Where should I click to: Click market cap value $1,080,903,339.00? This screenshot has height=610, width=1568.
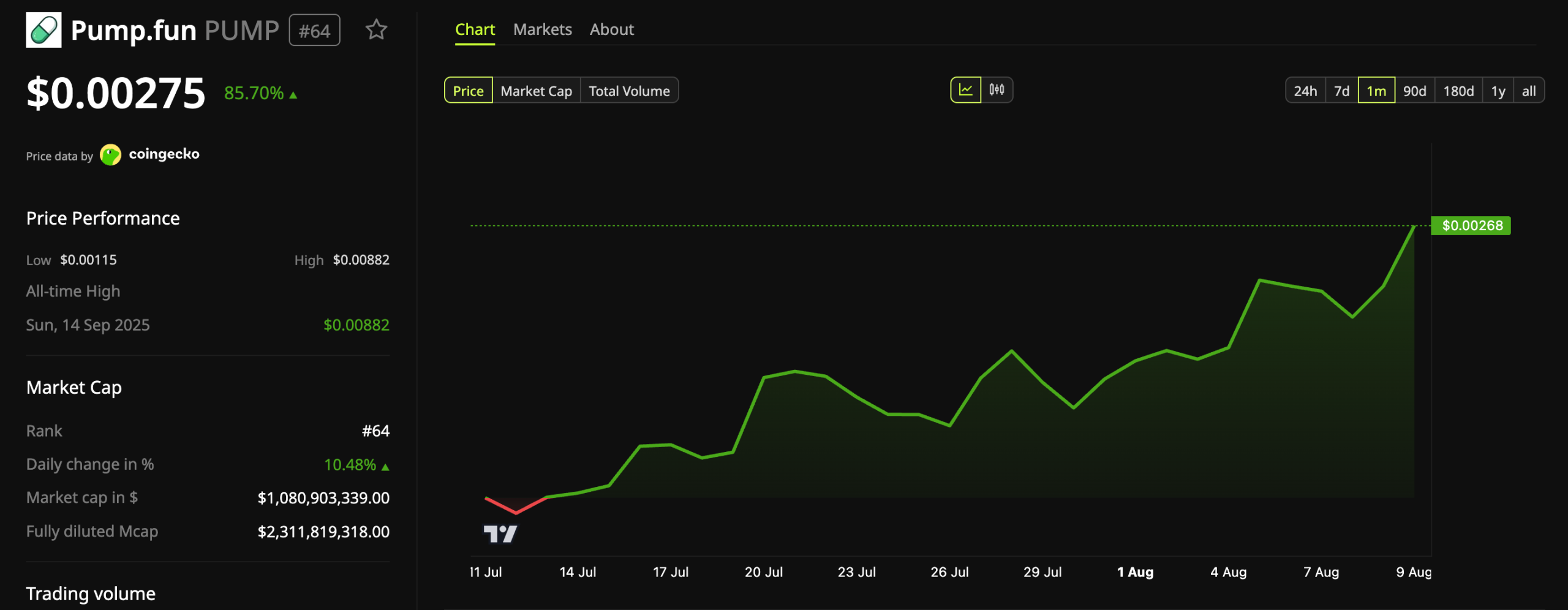(x=323, y=498)
